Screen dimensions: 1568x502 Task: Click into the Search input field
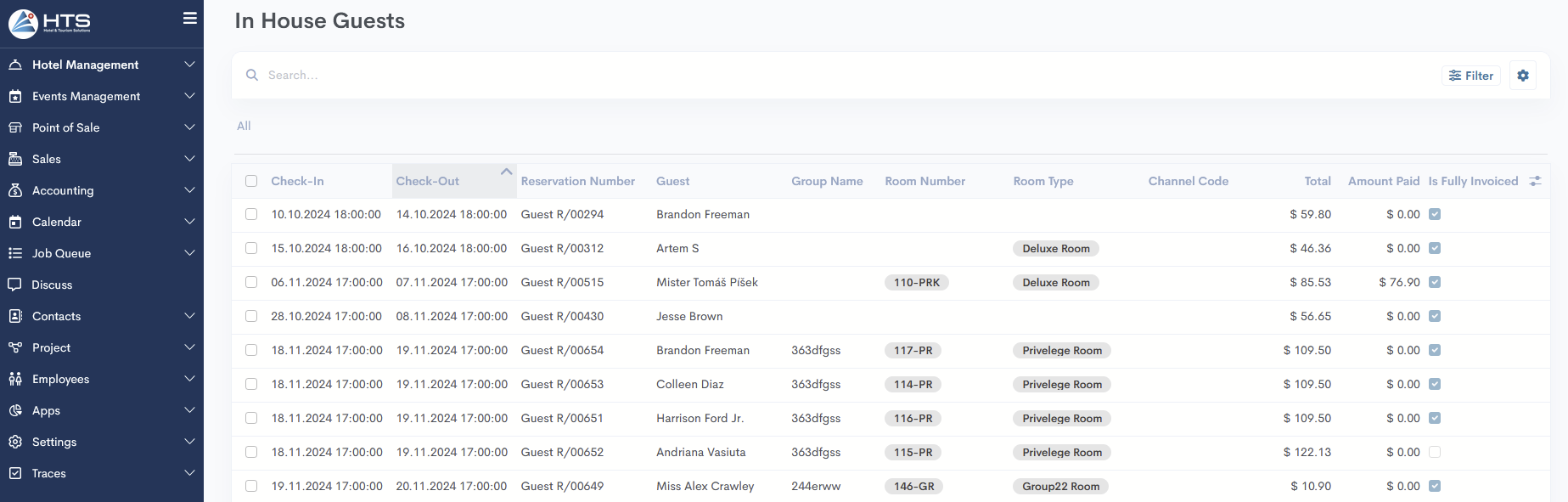(x=764, y=76)
